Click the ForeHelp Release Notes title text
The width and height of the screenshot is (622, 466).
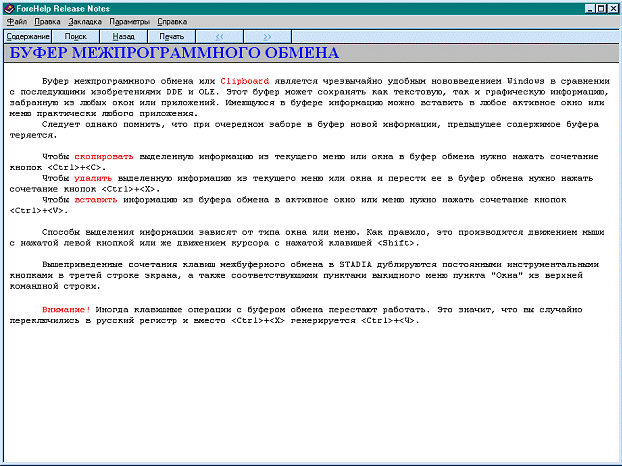(x=63, y=9)
